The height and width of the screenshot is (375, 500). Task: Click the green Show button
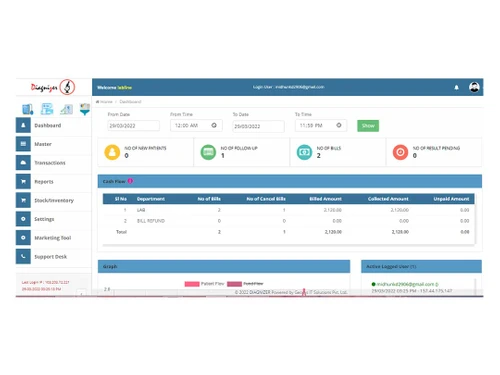(x=368, y=126)
